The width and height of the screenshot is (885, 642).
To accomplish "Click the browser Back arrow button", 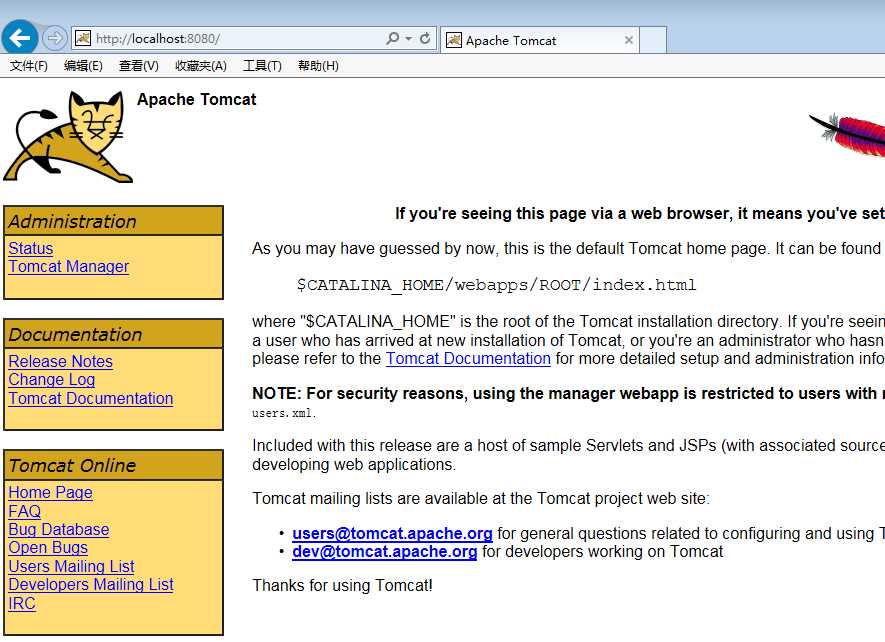I will (20, 38).
